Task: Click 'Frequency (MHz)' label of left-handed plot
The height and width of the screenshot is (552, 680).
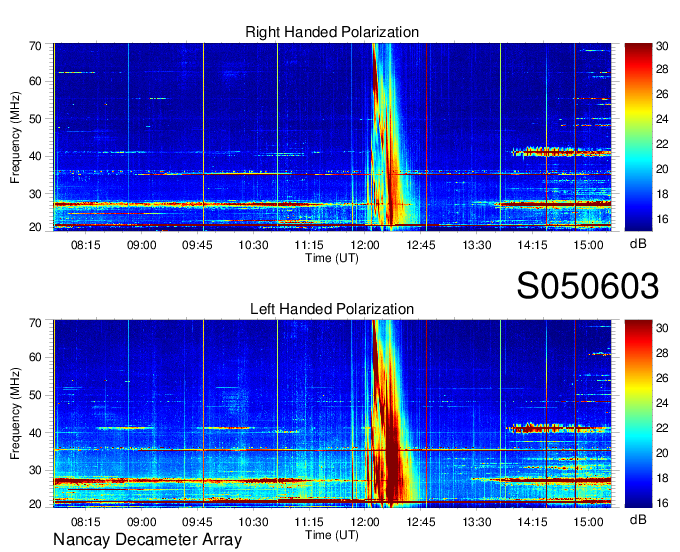Action: coord(15,414)
